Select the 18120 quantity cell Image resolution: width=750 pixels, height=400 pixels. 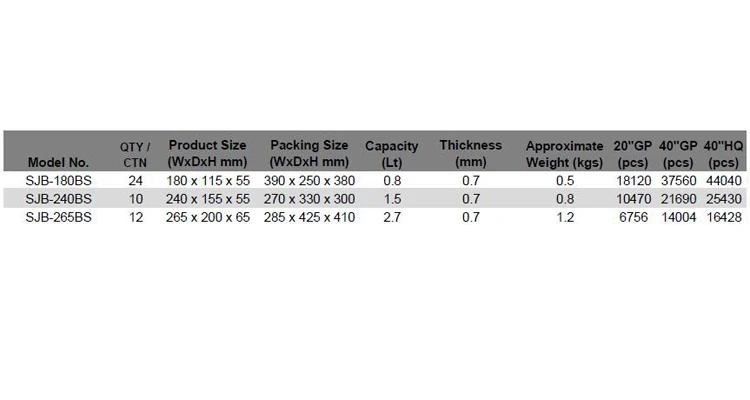point(635,181)
